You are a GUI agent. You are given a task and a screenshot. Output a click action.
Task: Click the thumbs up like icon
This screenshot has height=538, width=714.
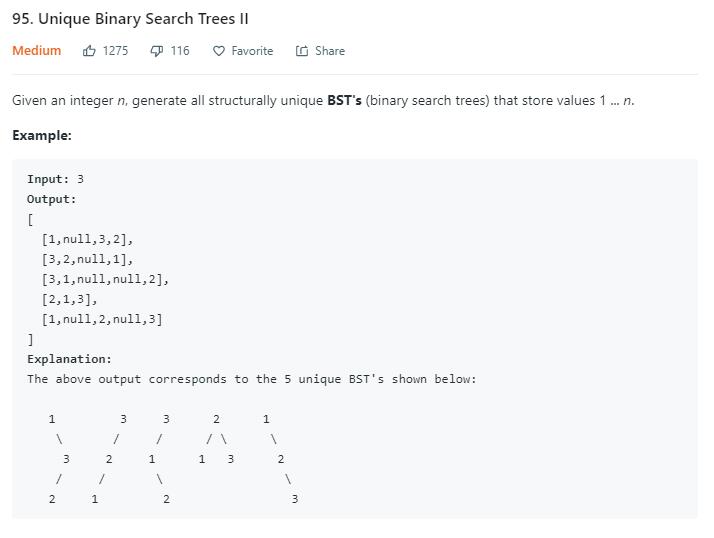pos(90,51)
